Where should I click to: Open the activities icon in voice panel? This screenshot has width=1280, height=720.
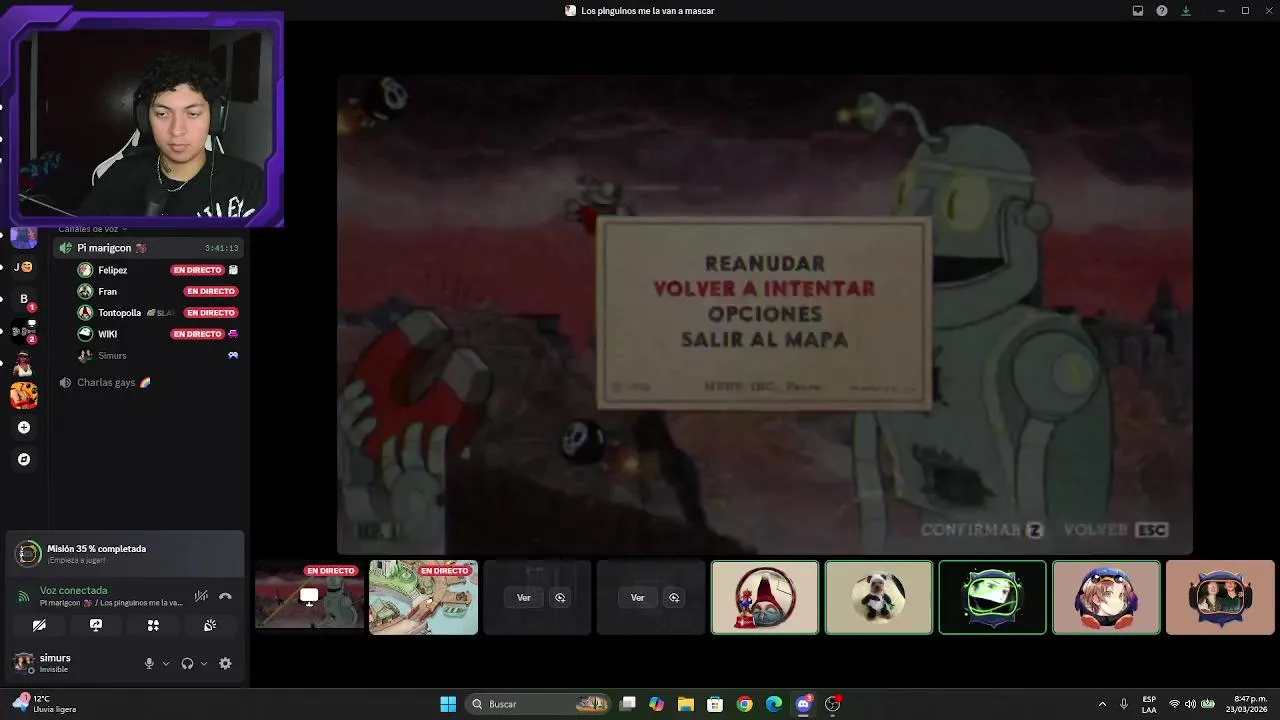pyautogui.click(x=153, y=625)
